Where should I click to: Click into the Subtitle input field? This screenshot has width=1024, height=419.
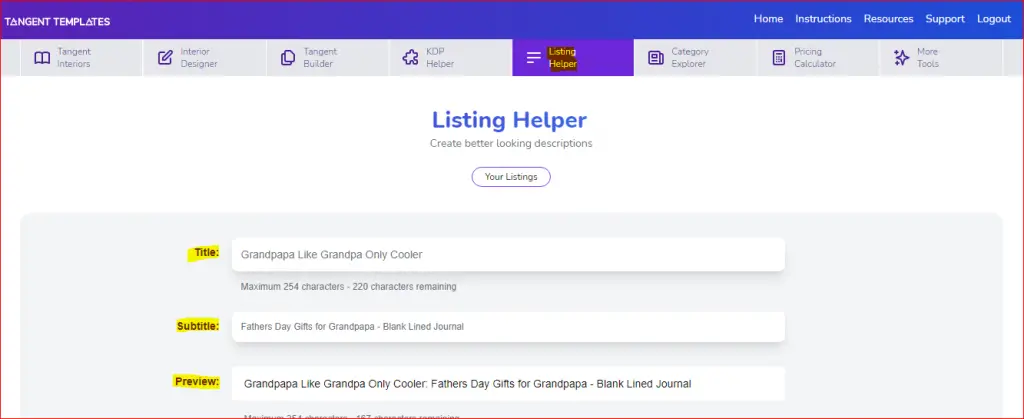tap(508, 326)
